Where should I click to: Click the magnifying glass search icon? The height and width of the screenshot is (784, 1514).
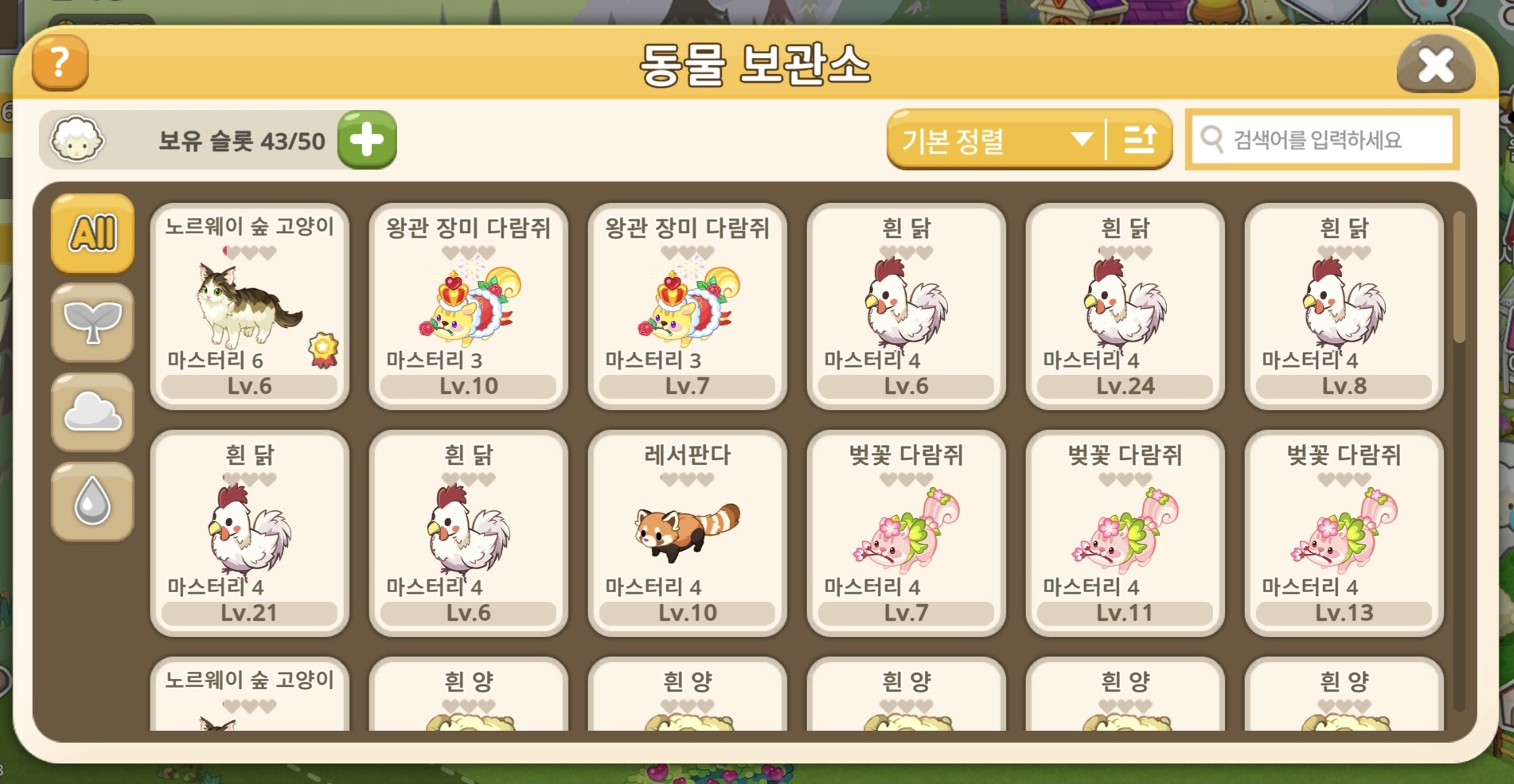1212,139
